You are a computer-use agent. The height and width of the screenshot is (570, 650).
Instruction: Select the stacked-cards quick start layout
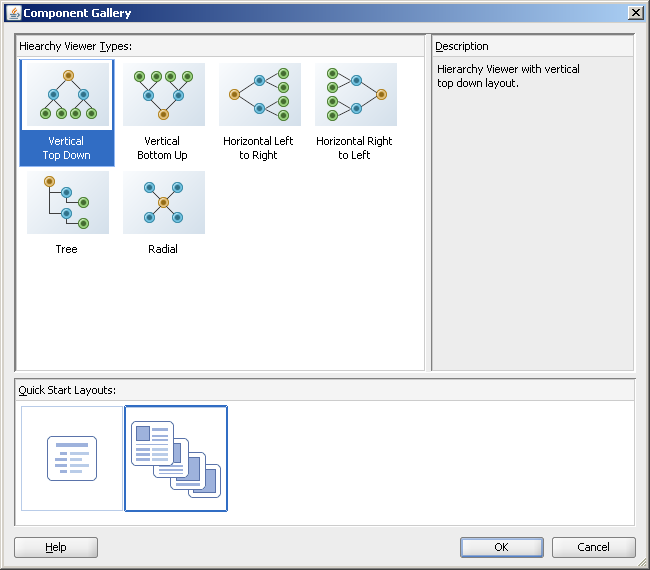point(176,458)
